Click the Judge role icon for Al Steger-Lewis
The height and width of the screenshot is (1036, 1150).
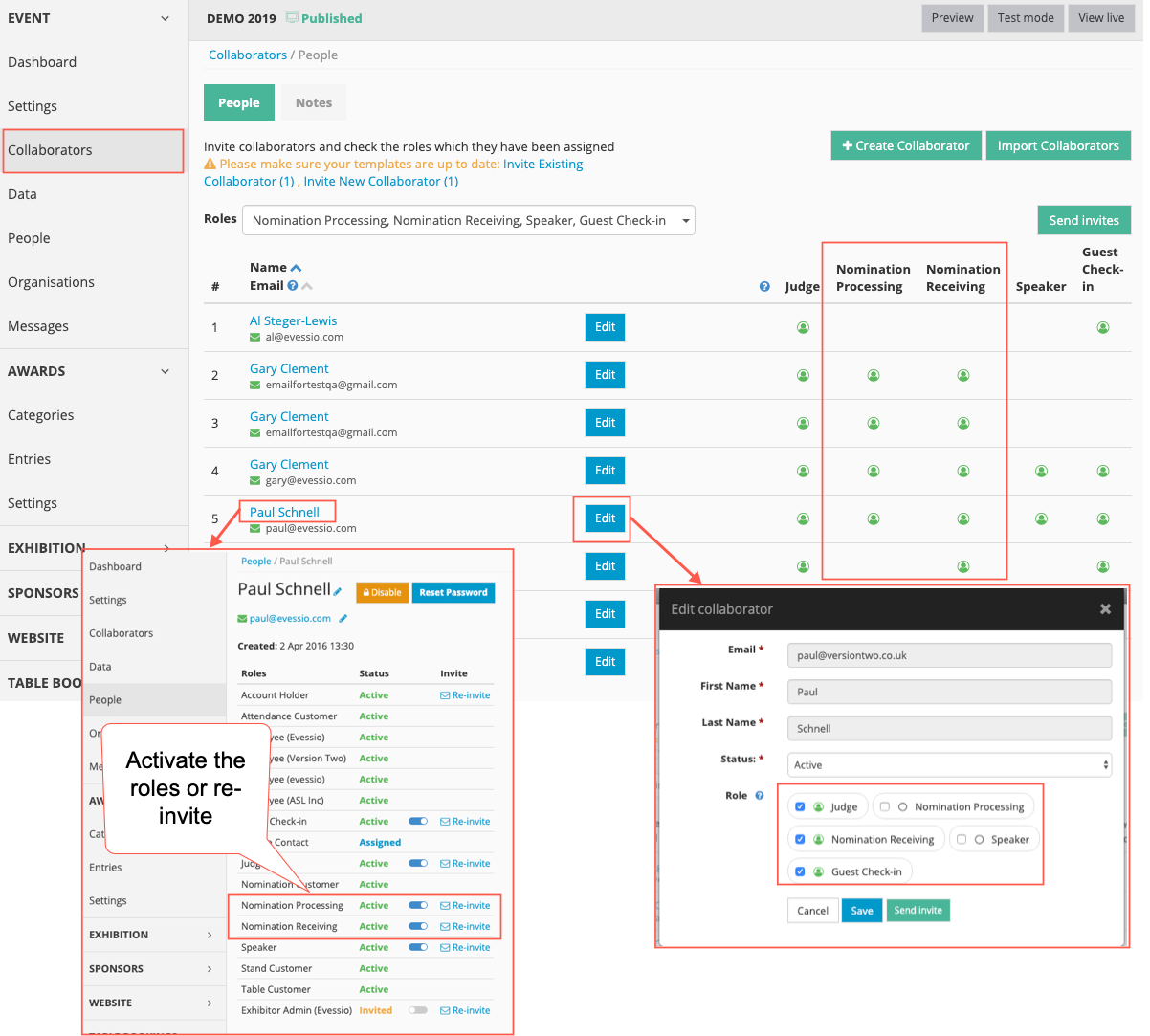pyautogui.click(x=803, y=327)
